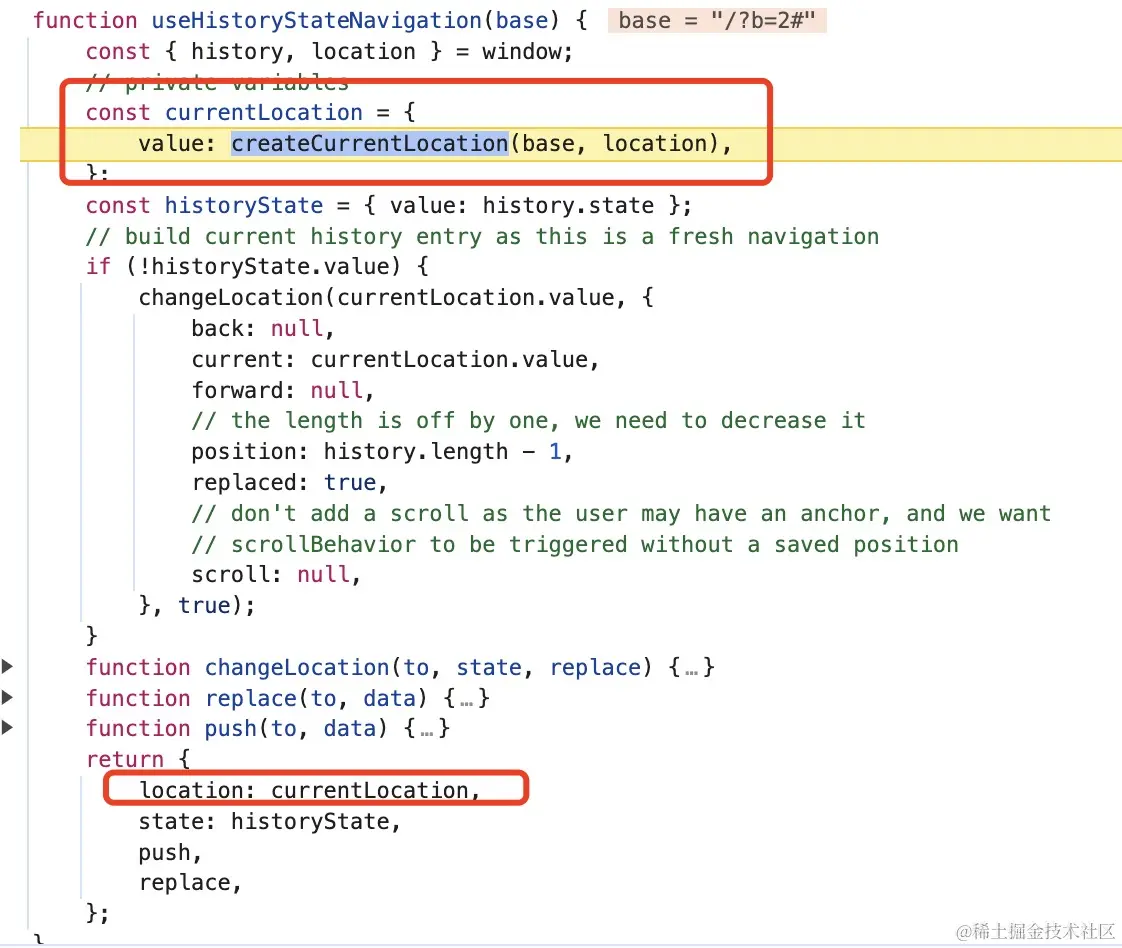
Task: Click the 'if (!historyState.value)' line
Action: point(257,267)
